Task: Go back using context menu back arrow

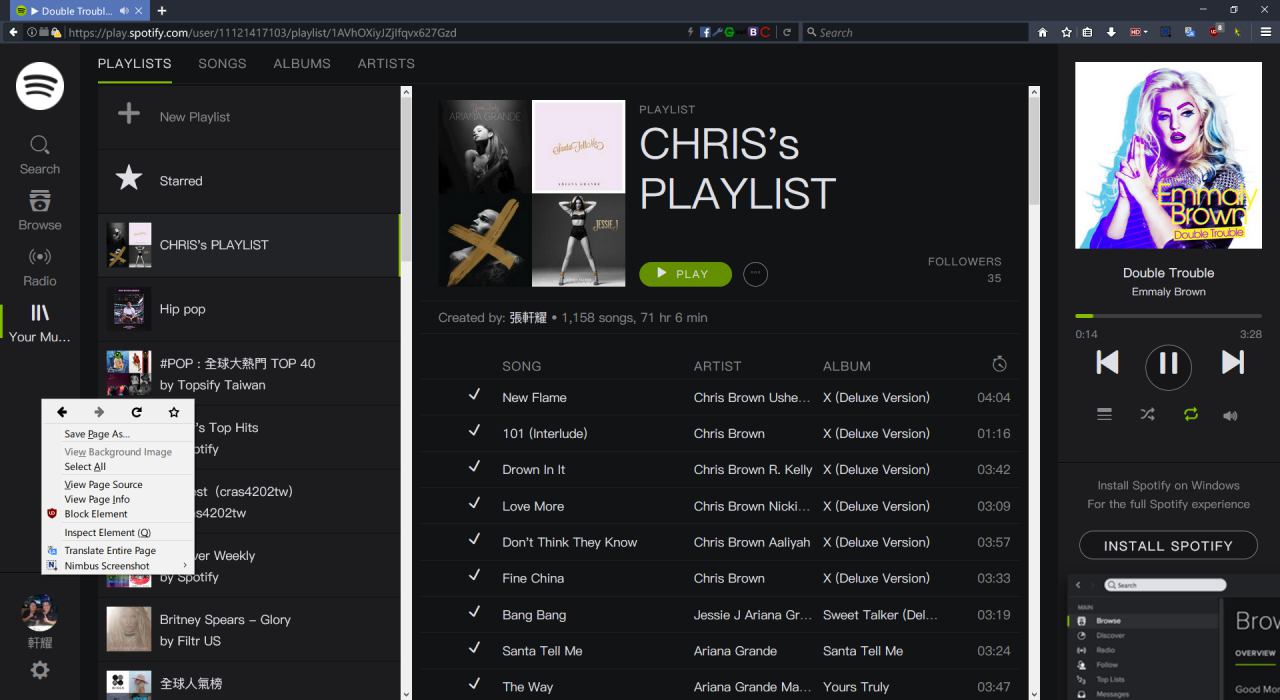Action: 62,412
